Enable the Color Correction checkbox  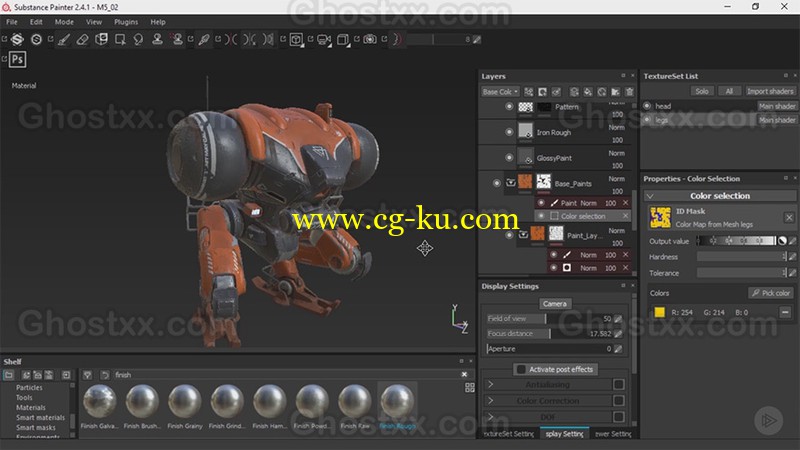point(618,401)
